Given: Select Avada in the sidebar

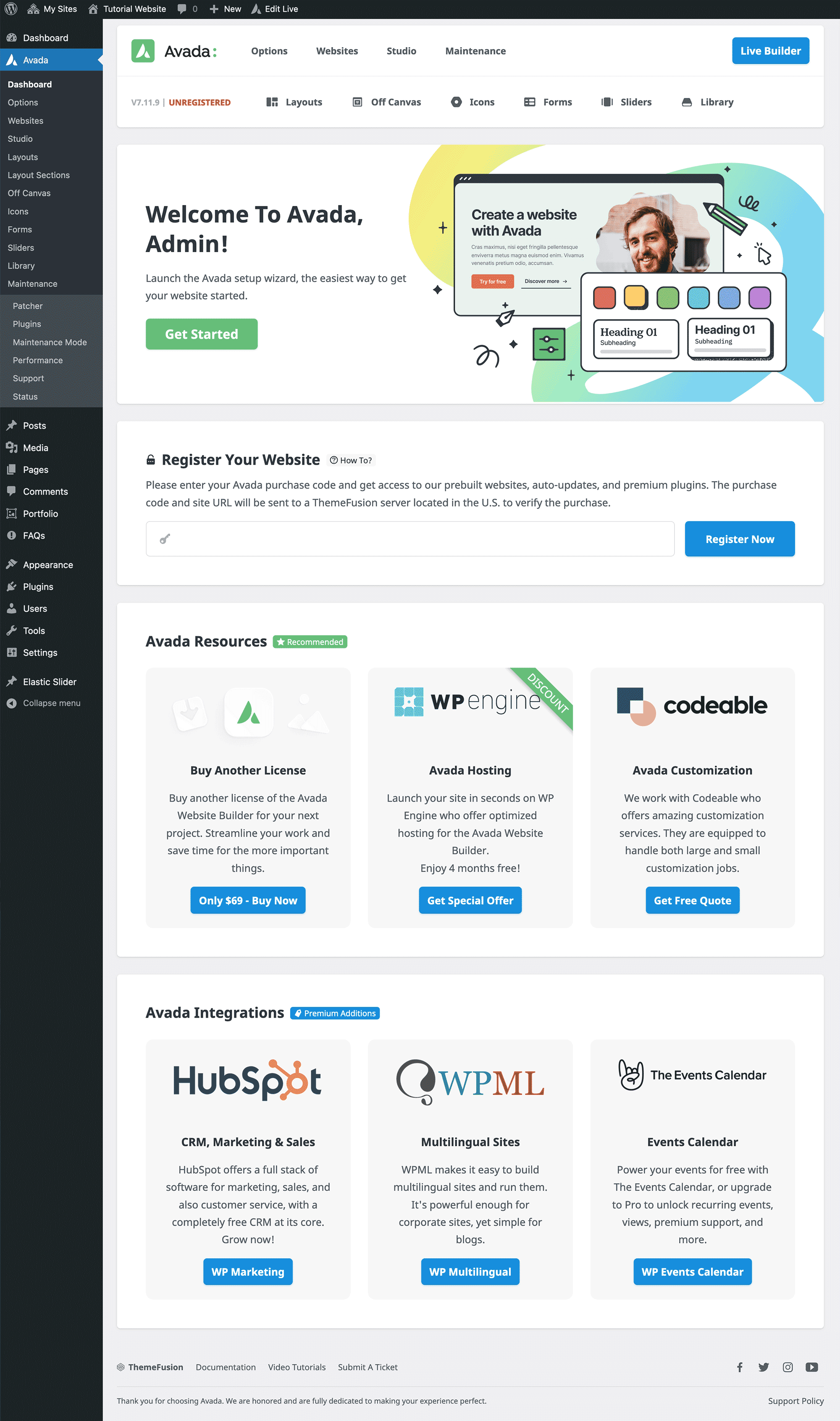Looking at the screenshot, I should [x=52, y=60].
